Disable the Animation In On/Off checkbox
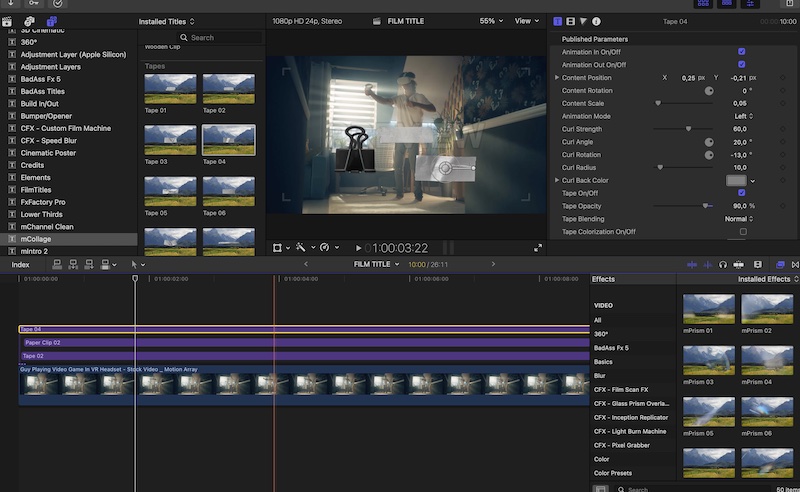Image resolution: width=800 pixels, height=492 pixels. coord(741,52)
